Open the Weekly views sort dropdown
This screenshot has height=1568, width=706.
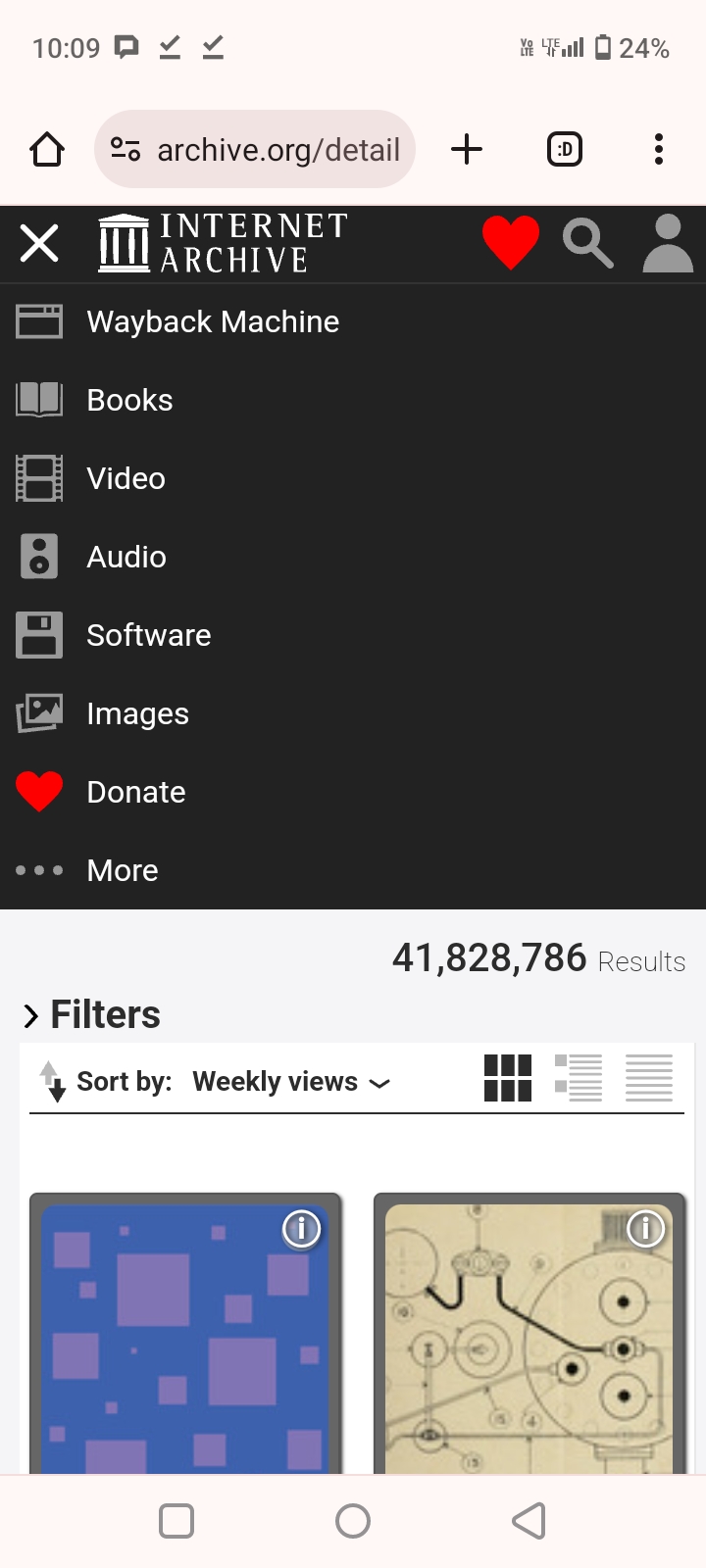coord(291,1082)
